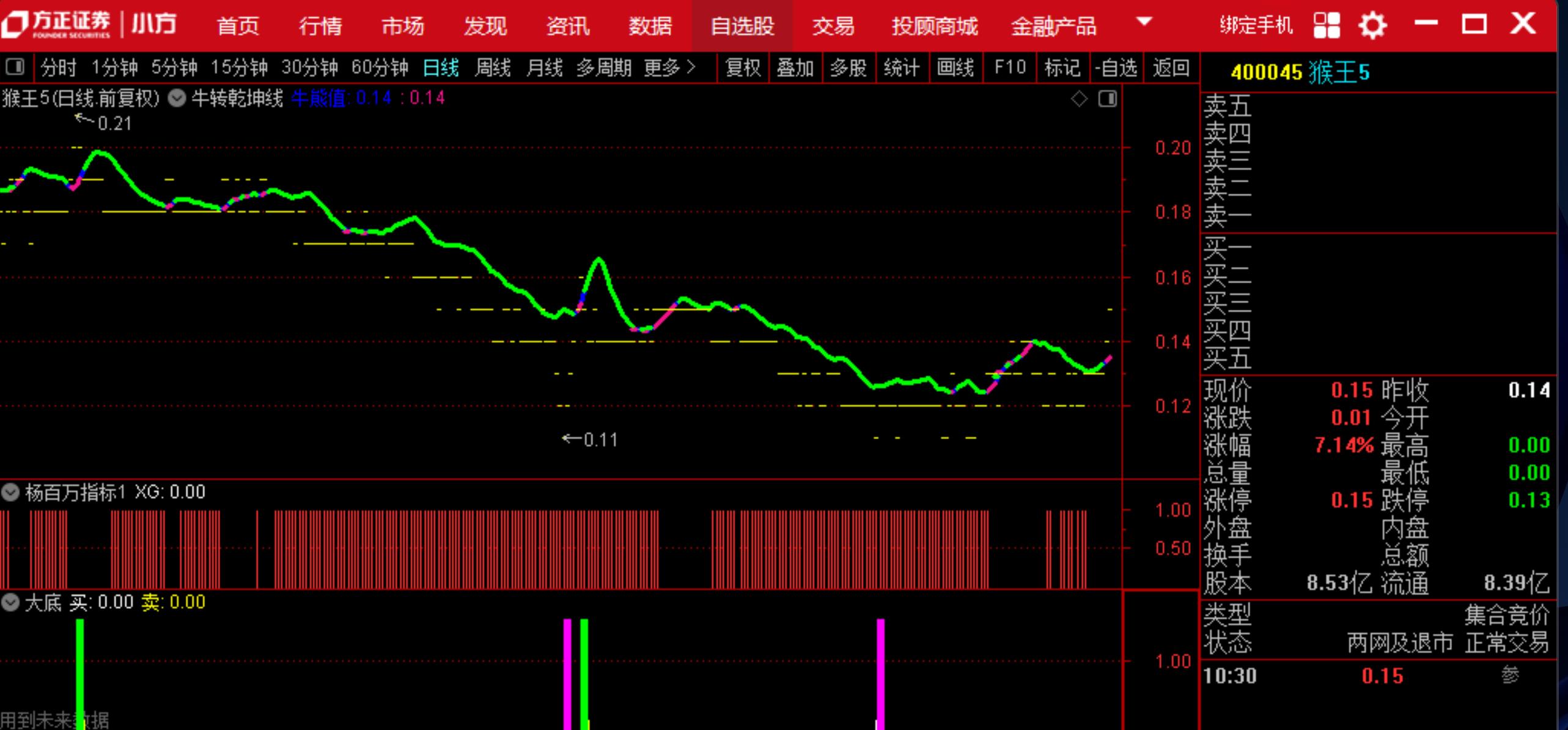Click the 参 icon at bottom right
This screenshot has height=730, width=1568.
[1510, 675]
